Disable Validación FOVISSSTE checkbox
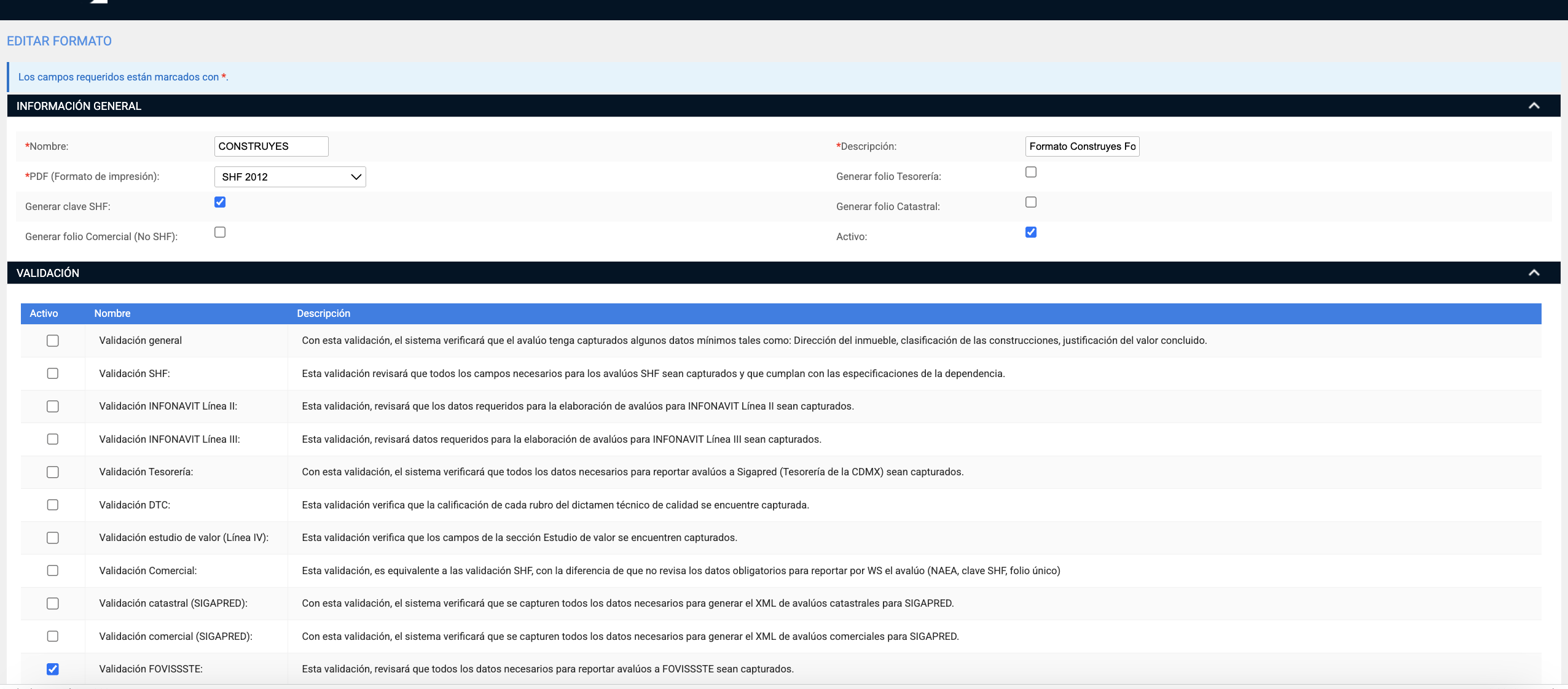This screenshot has height=689, width=1568. tap(53, 669)
